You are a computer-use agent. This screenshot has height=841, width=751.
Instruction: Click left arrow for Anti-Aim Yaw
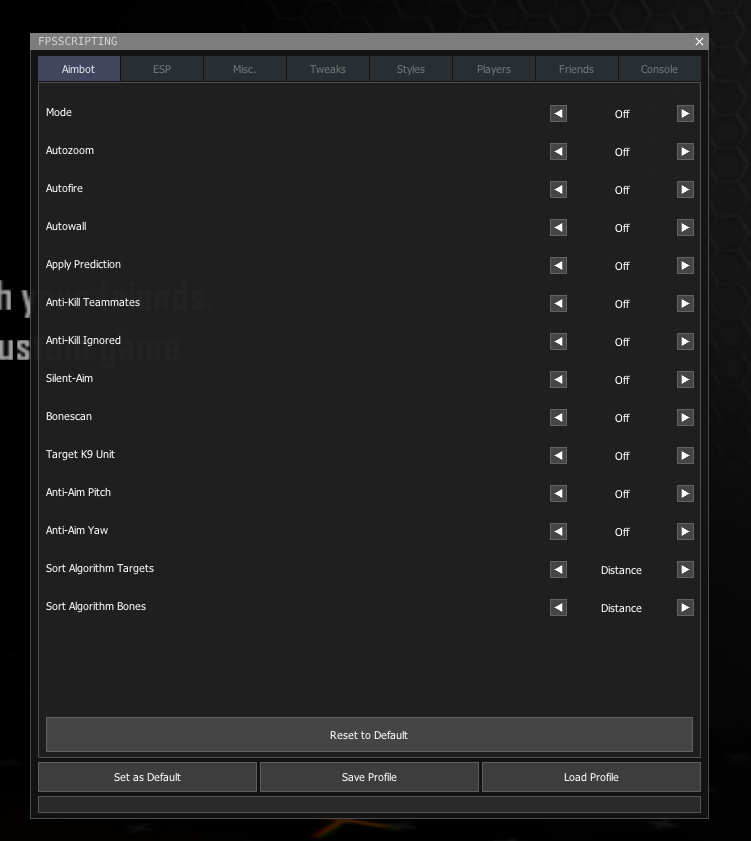click(x=558, y=532)
